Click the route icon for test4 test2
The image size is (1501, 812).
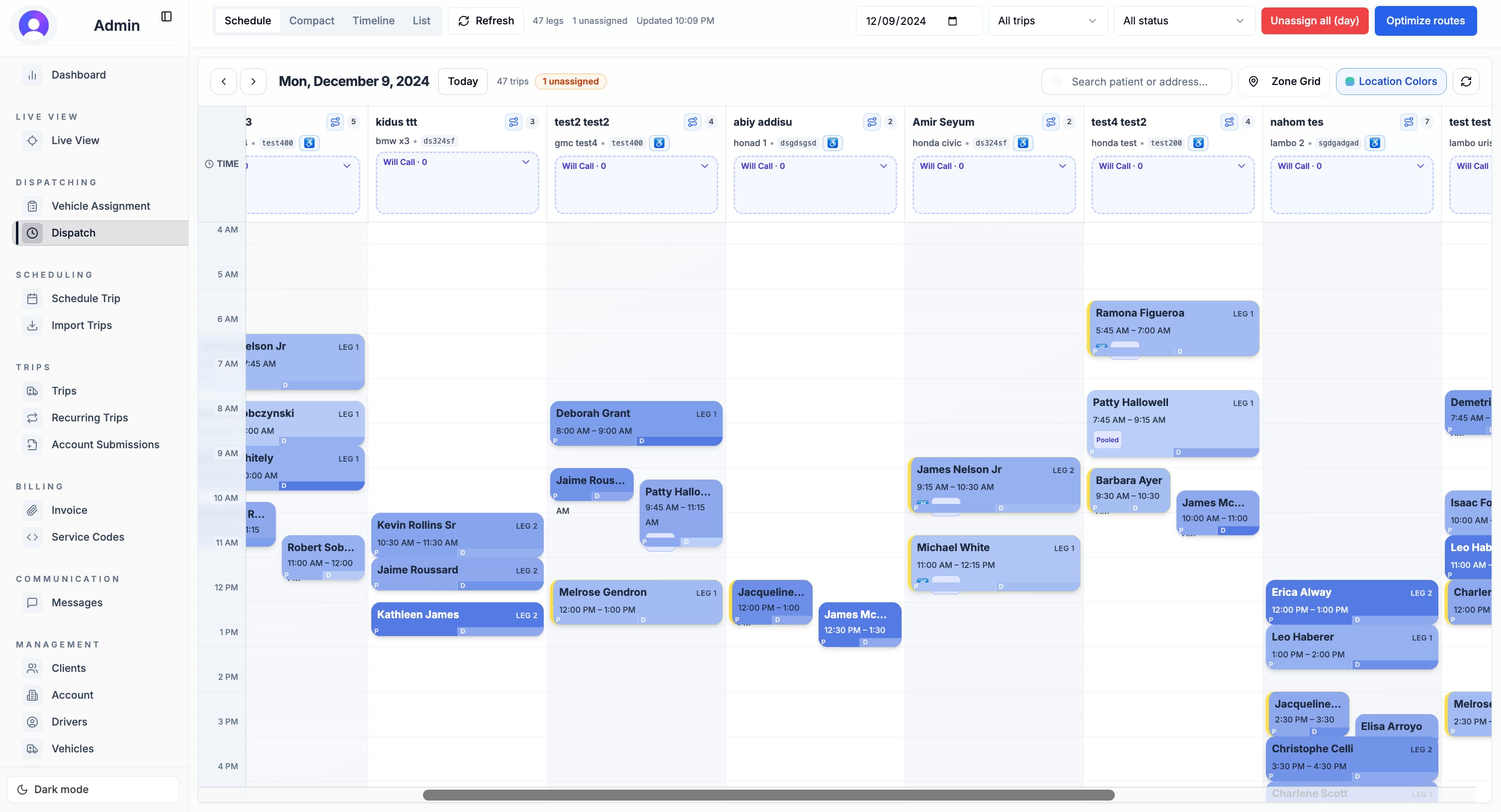click(1229, 122)
